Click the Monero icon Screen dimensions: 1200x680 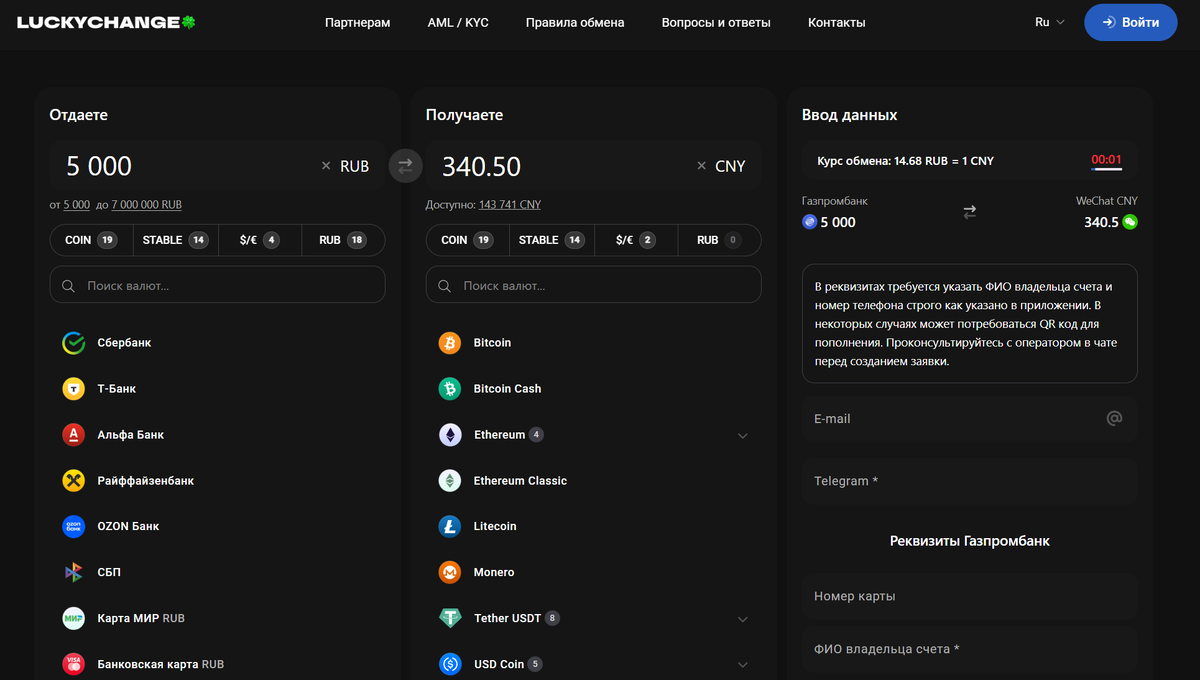(x=450, y=572)
